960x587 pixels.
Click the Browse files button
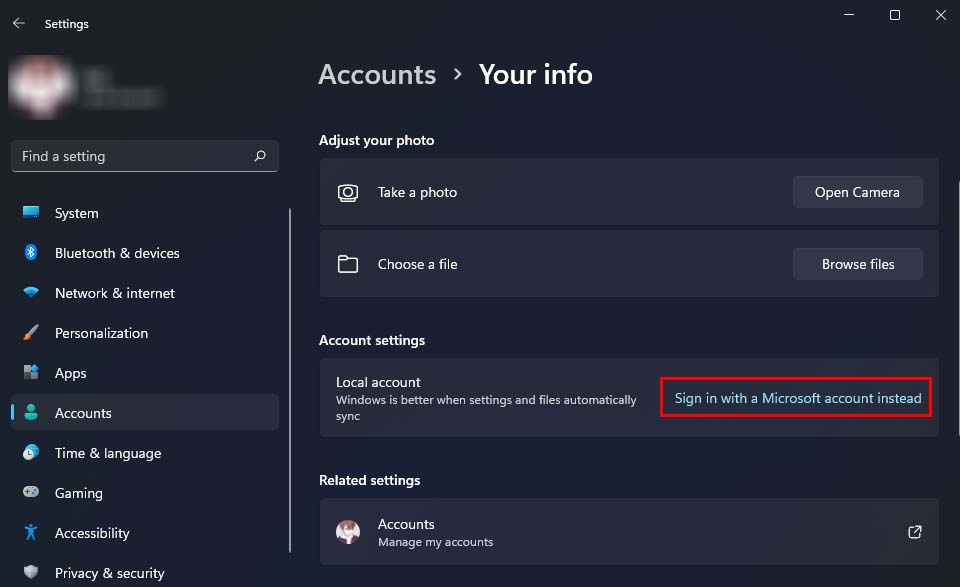point(857,264)
